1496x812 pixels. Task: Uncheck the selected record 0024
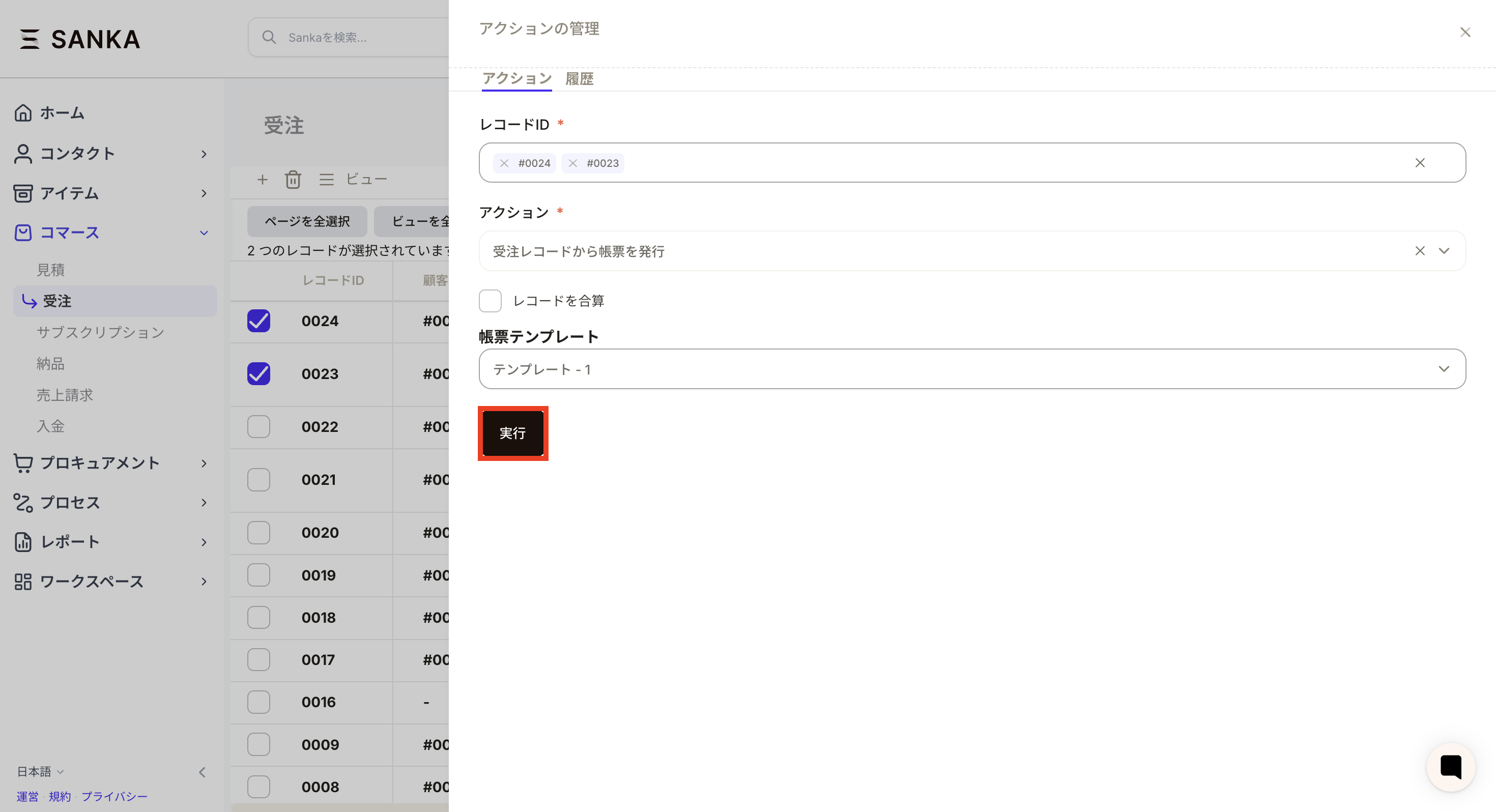(x=258, y=321)
